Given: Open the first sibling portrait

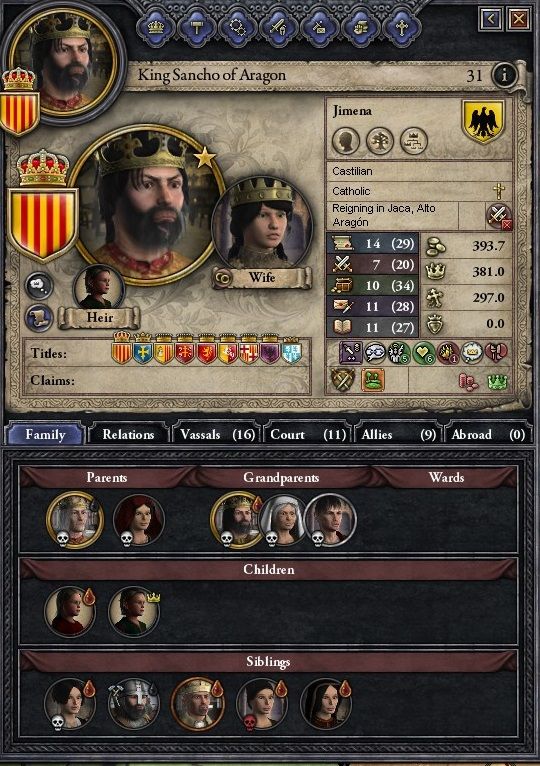Looking at the screenshot, I should tap(69, 704).
